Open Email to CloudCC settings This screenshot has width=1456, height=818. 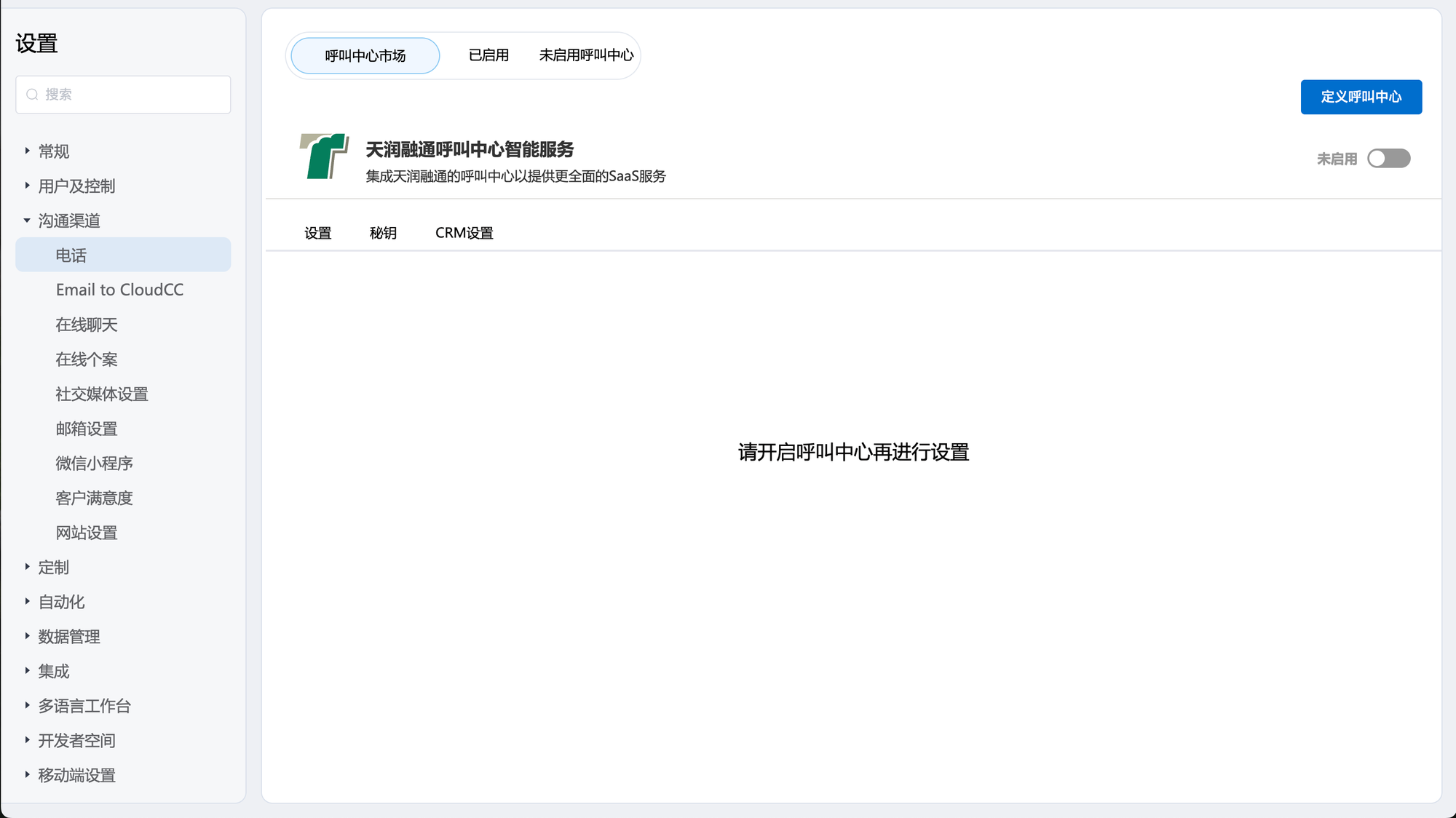tap(119, 290)
